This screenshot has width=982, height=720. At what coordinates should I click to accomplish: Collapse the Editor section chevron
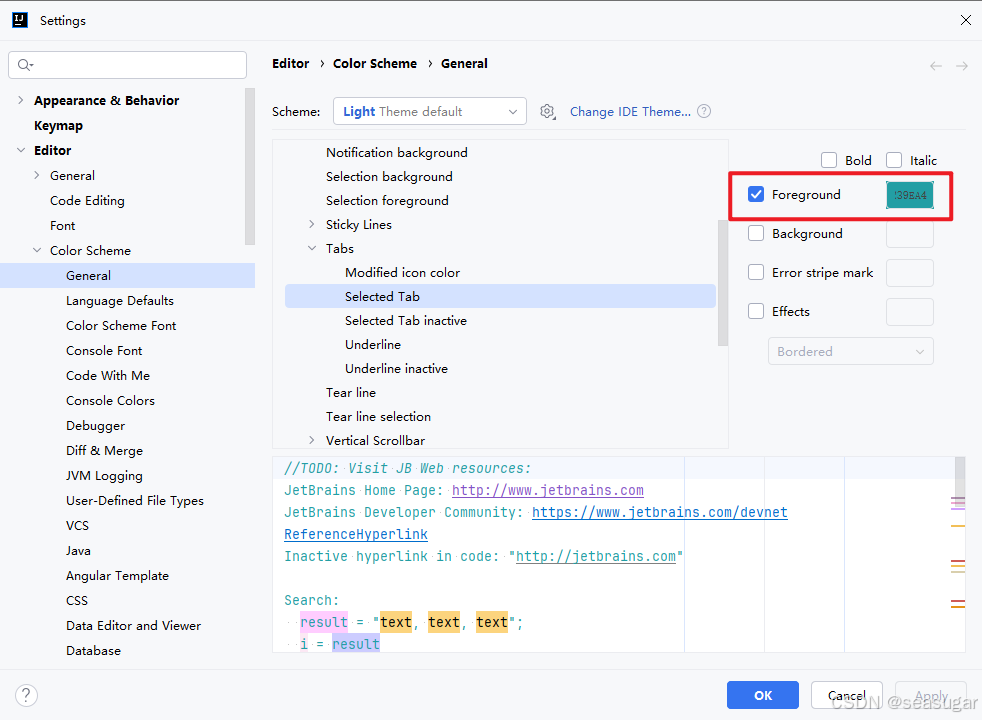[21, 150]
